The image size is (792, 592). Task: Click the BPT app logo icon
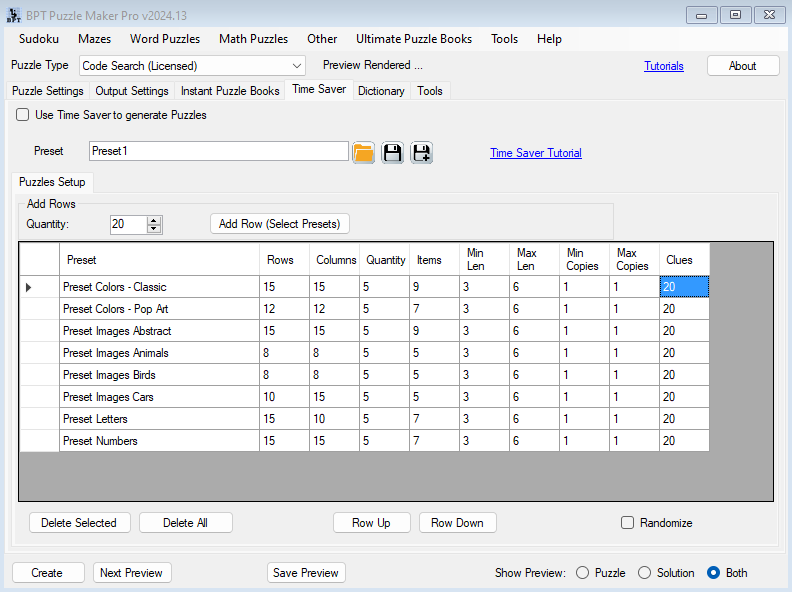(x=14, y=15)
